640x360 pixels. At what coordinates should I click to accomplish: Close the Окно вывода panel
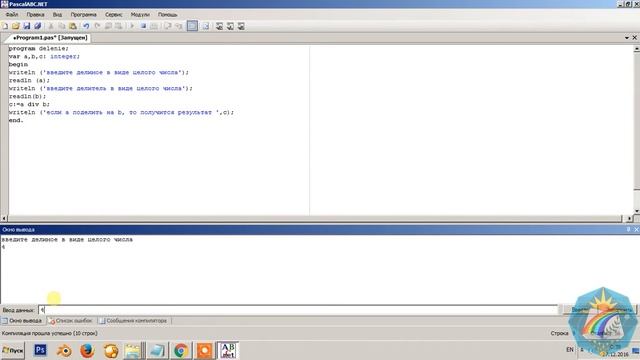(x=636, y=229)
